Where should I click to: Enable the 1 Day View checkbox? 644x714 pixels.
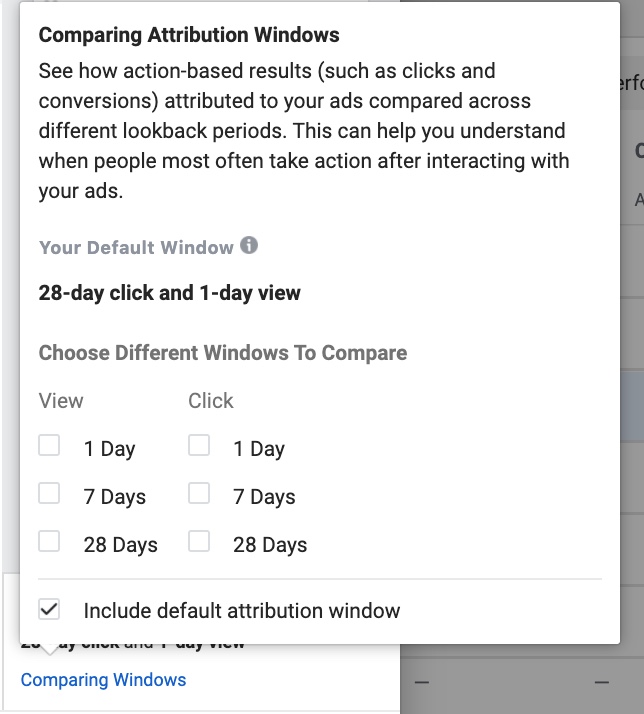pos(49,445)
